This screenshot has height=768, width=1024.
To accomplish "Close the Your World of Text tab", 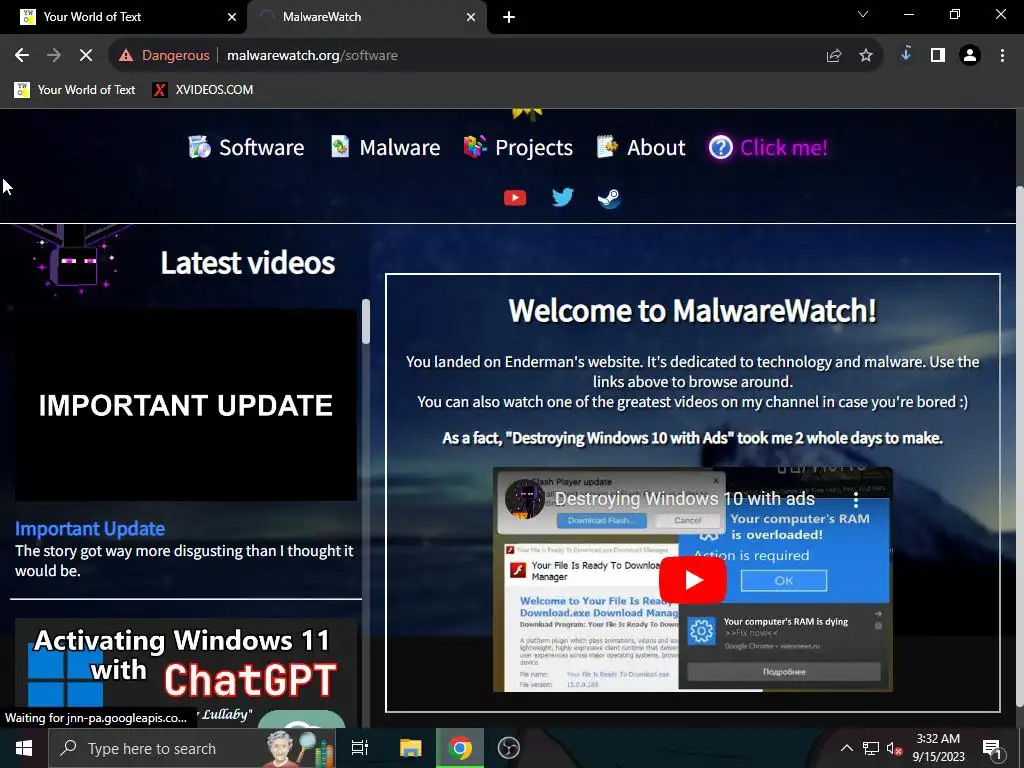I will [231, 17].
